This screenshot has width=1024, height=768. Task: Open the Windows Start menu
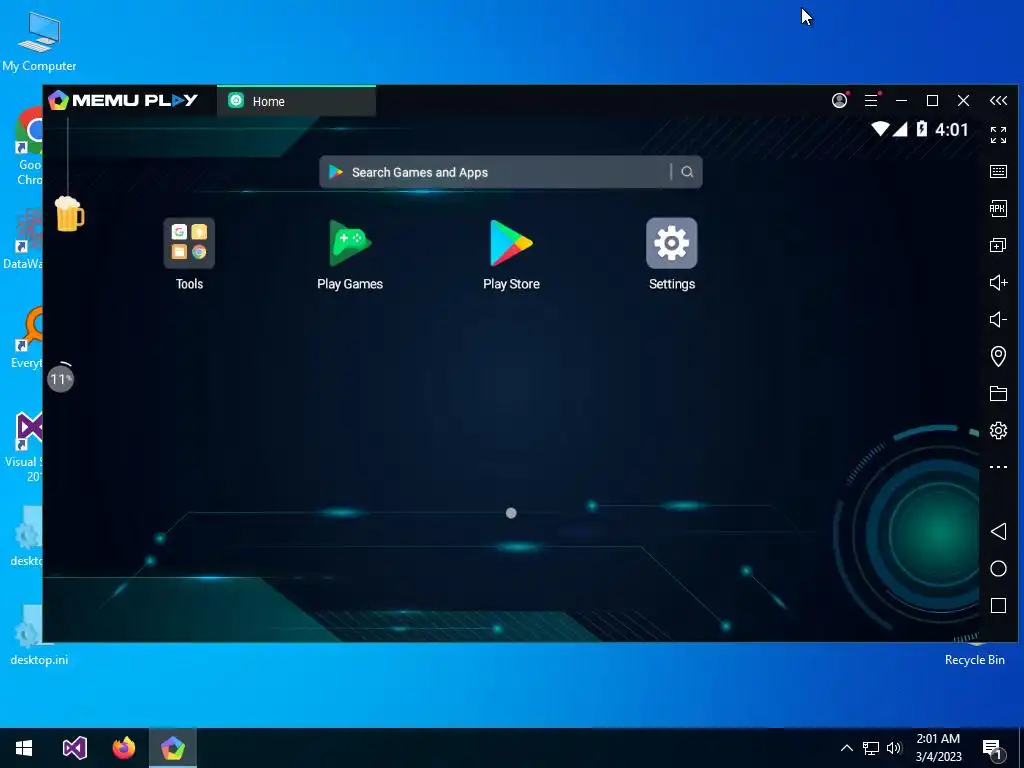click(x=24, y=748)
